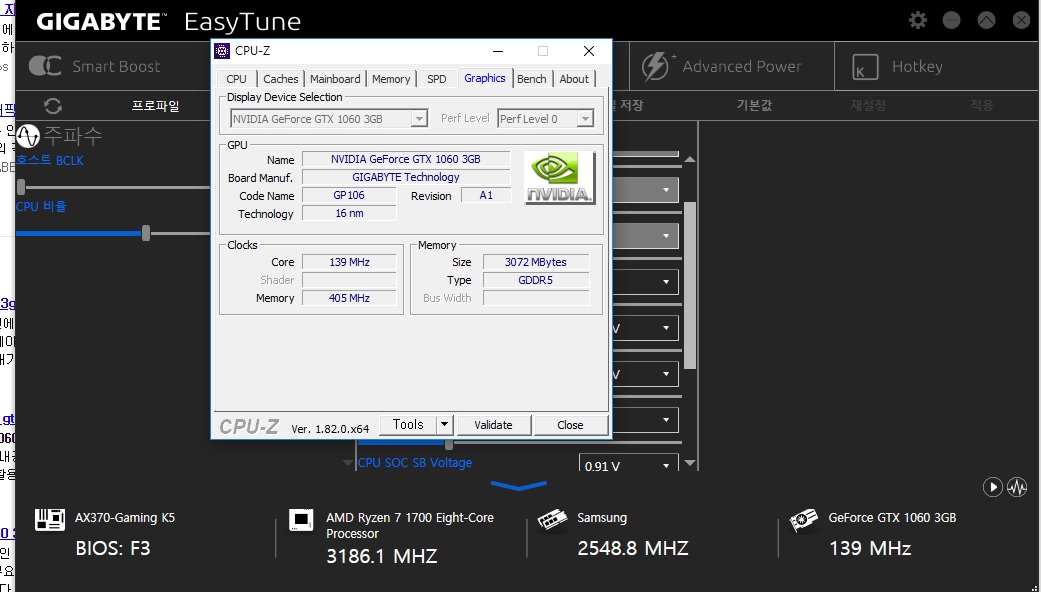This screenshot has width=1041, height=592.
Task: Click the Smart Boost icon
Action: click(x=45, y=66)
